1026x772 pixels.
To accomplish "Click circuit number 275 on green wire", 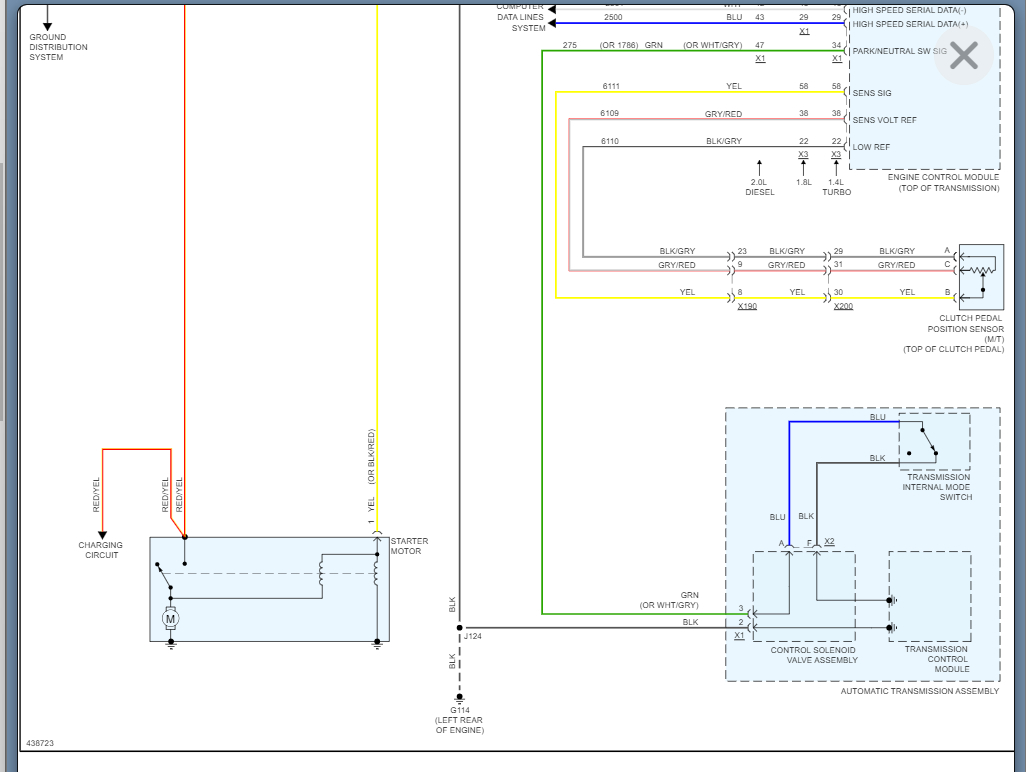I will (570, 45).
